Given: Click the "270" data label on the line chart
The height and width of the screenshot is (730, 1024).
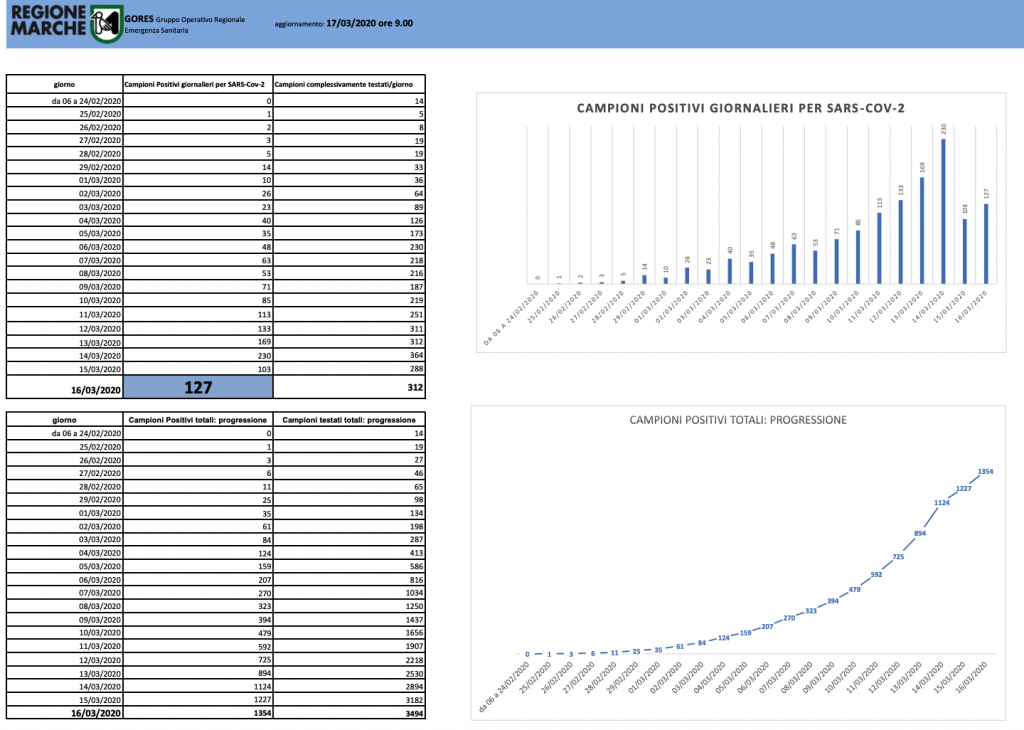Looking at the screenshot, I should 789,618.
